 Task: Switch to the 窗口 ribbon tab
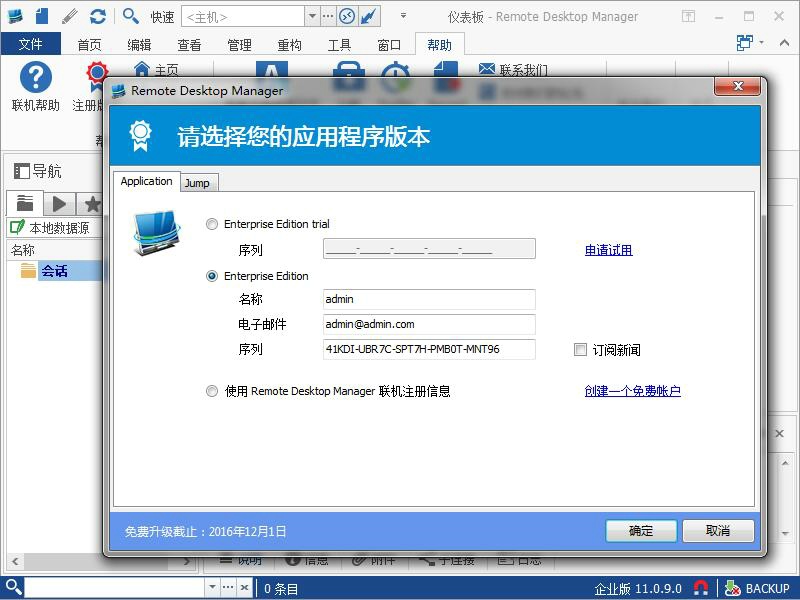[x=389, y=45]
